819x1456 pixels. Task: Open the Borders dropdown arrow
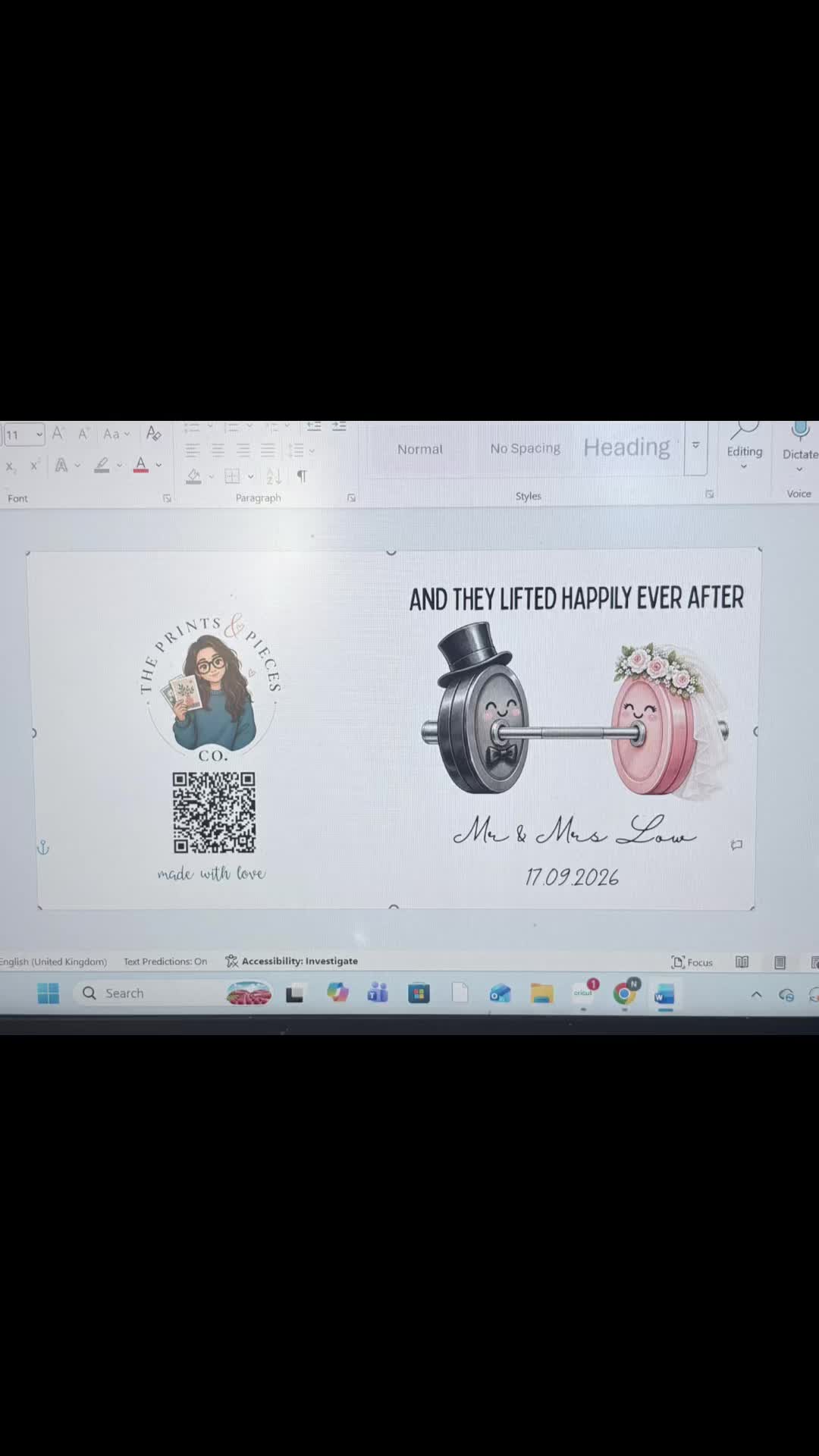[x=250, y=476]
